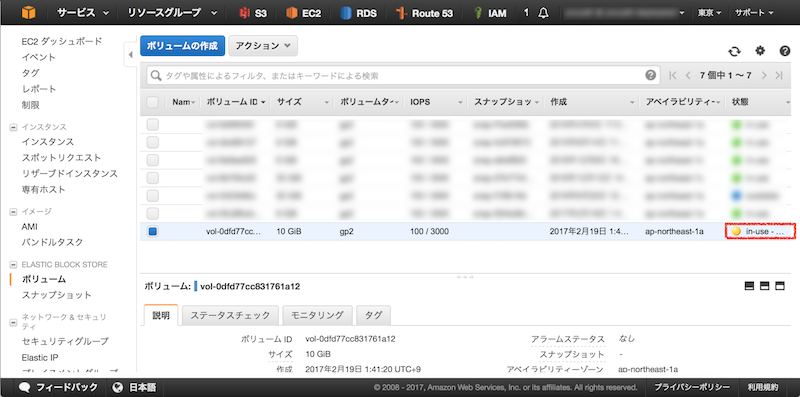The height and width of the screenshot is (397, 800).
Task: Click the ボリュームの作成 button
Action: (x=183, y=45)
